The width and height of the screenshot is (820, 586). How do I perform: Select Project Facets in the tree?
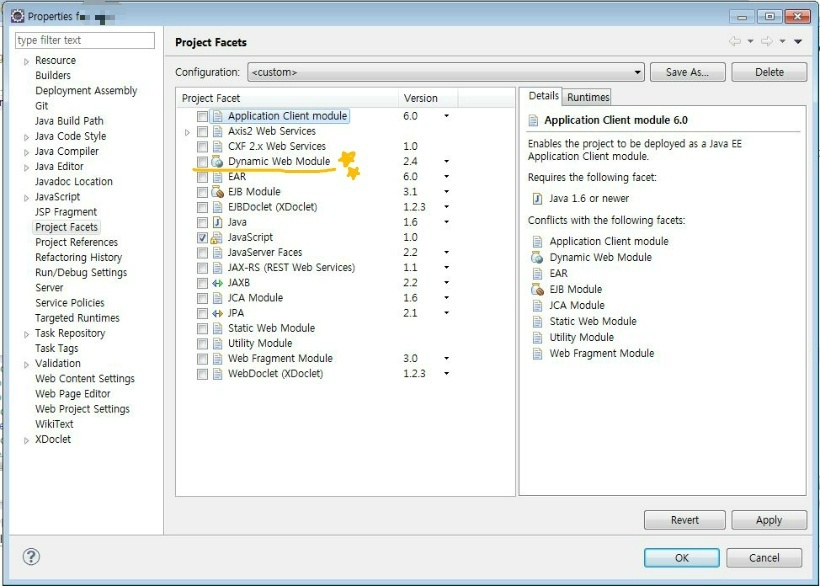(x=66, y=227)
